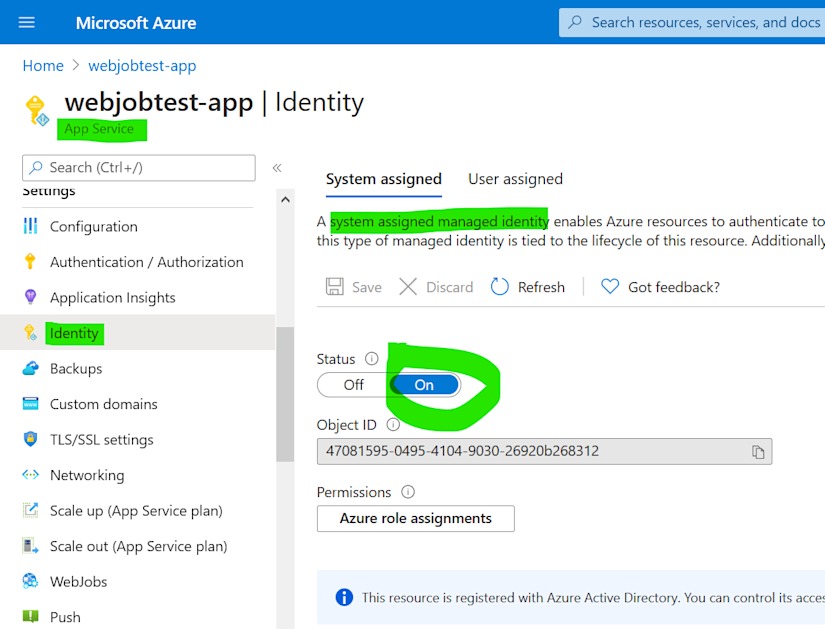Click Refresh button text
The width and height of the screenshot is (825, 629).
541,287
